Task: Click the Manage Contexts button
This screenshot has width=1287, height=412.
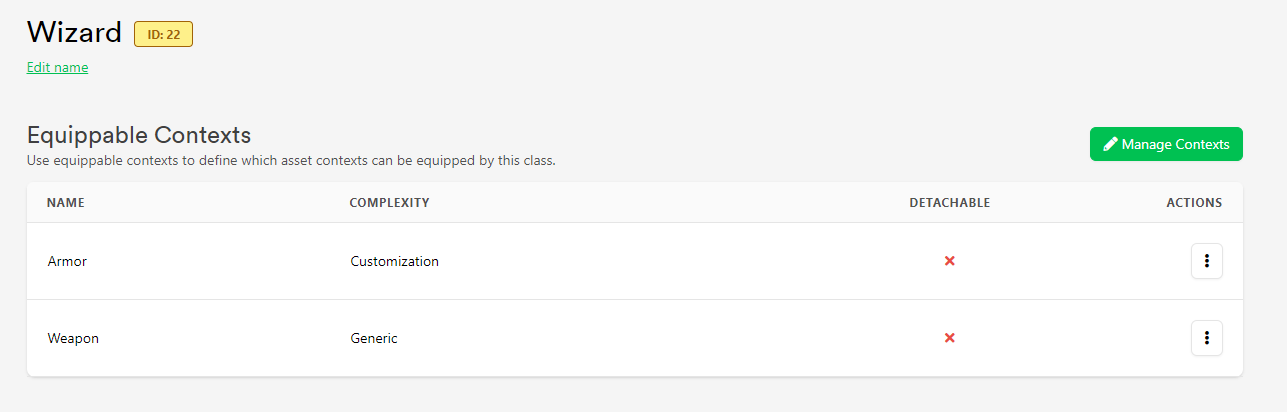Action: (1166, 144)
